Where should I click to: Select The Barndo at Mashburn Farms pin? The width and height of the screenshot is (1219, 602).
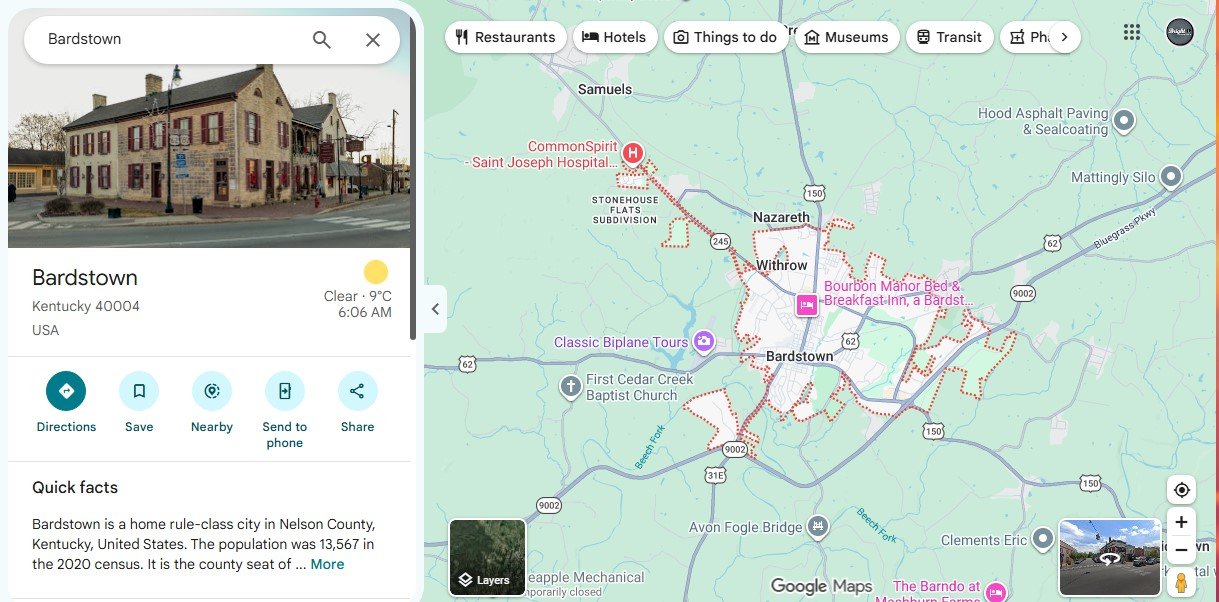click(x=995, y=592)
